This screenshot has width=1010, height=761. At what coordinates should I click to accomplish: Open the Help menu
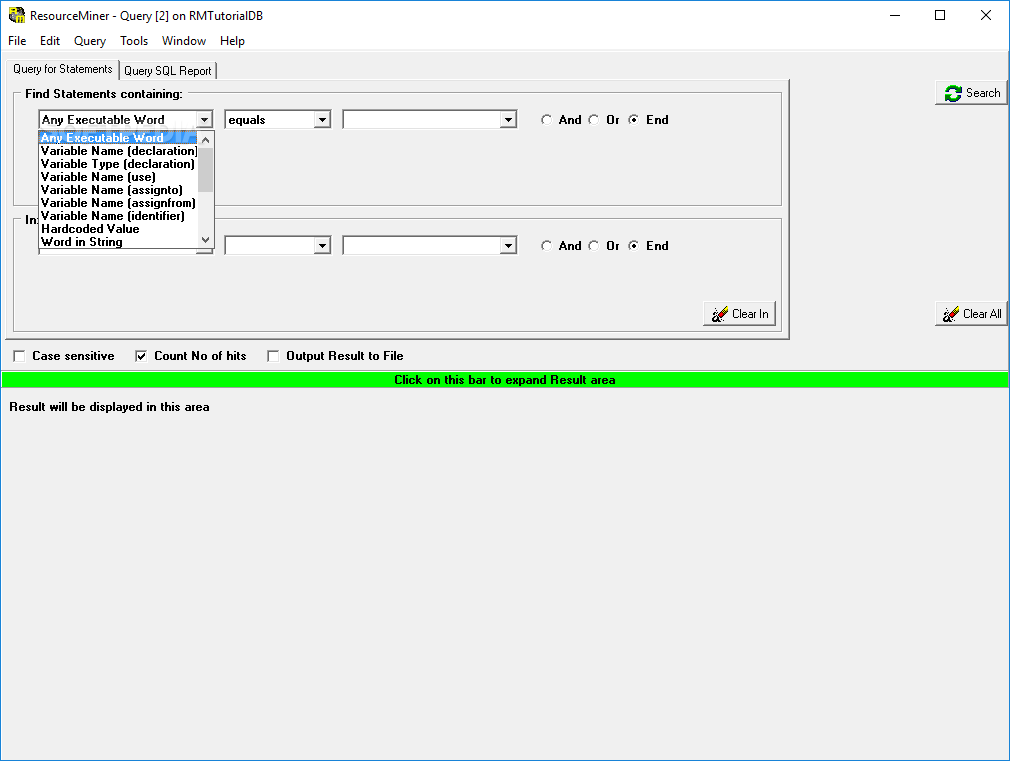[x=232, y=41]
